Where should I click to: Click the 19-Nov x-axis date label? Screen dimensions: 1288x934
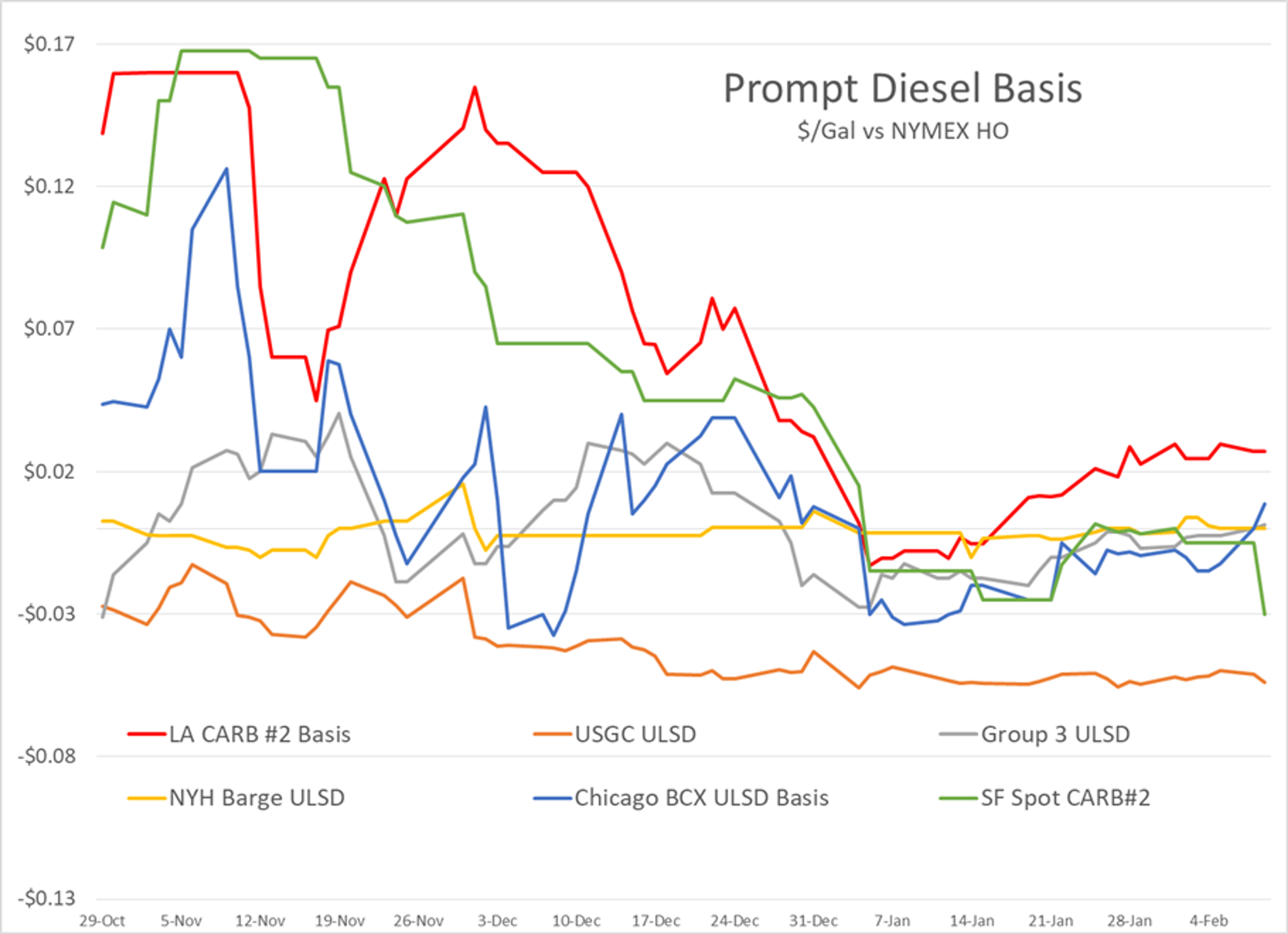click(x=339, y=920)
